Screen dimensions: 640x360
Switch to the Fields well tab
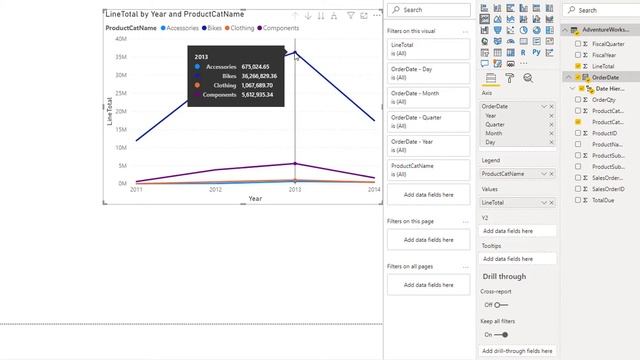tap(491, 78)
